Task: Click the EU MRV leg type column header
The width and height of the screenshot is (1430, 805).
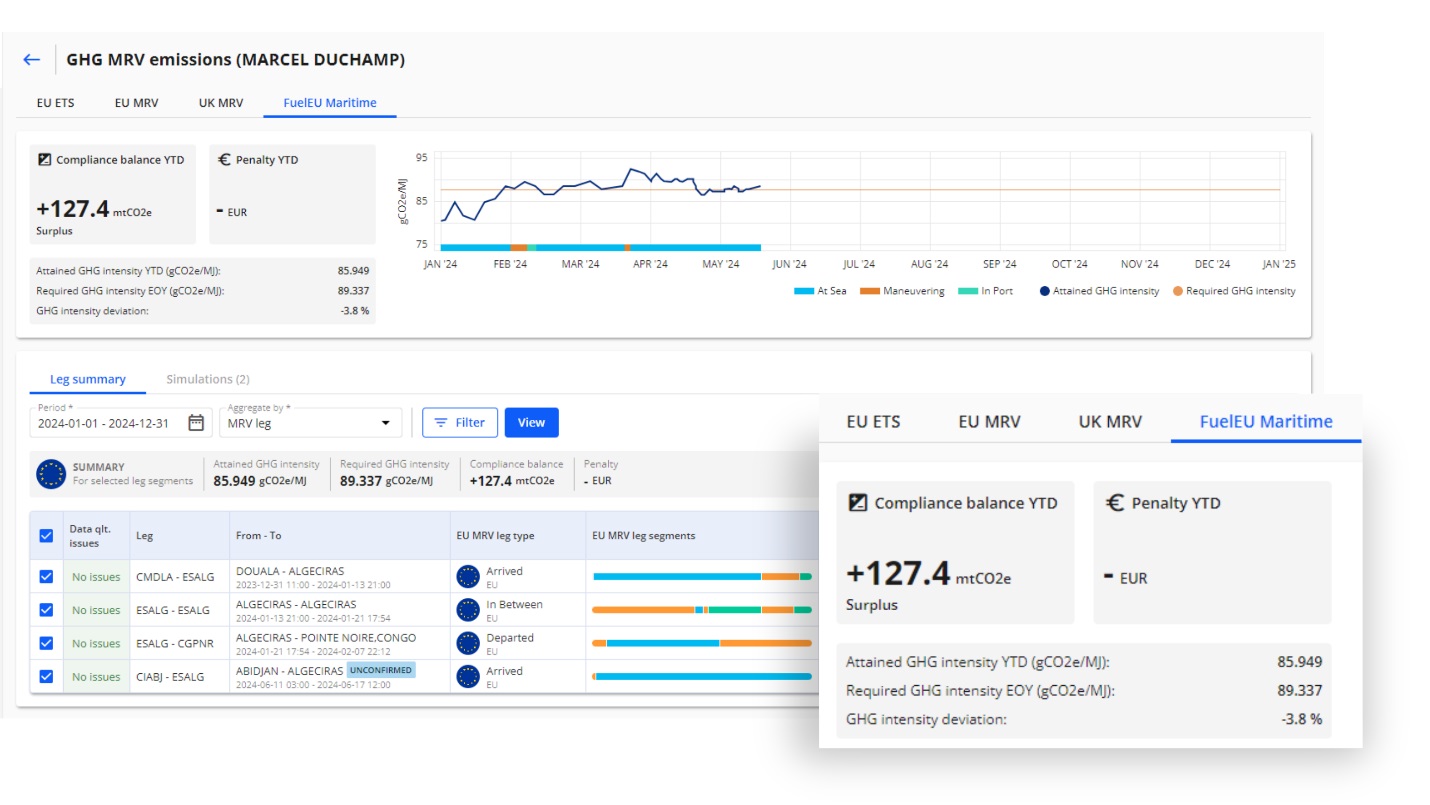Action: [495, 536]
